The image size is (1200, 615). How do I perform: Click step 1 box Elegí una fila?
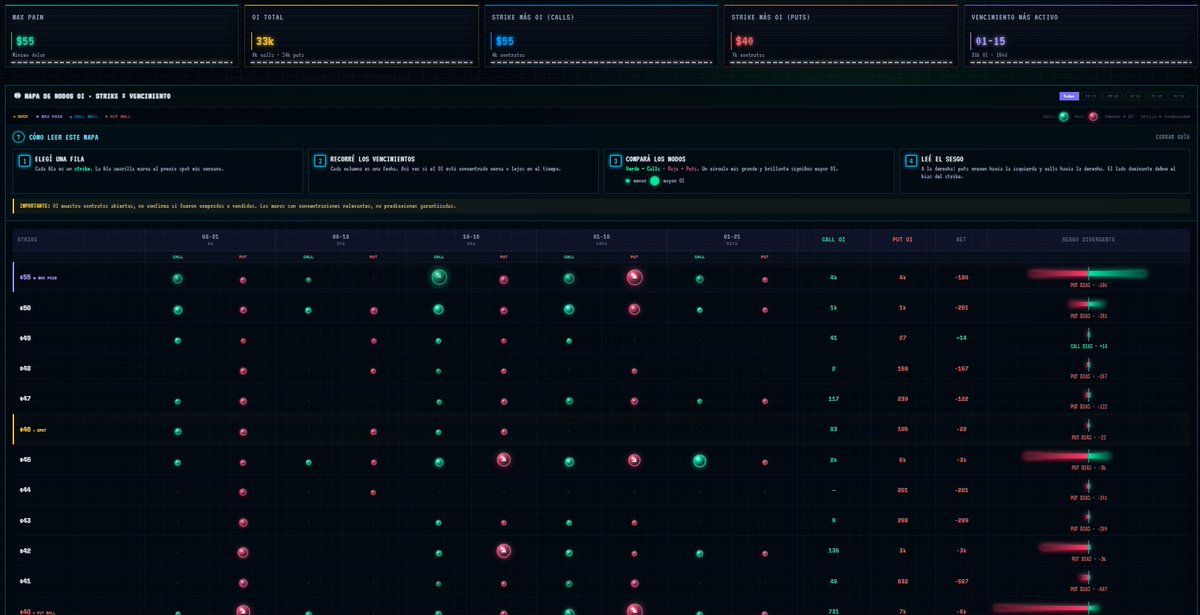[x=158, y=171]
